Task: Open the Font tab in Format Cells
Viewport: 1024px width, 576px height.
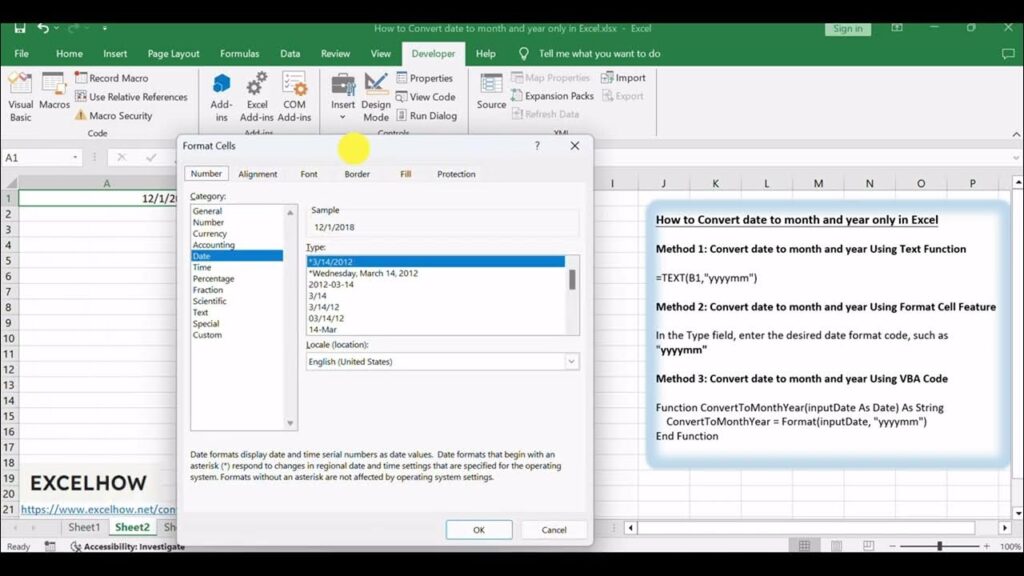Action: point(309,174)
